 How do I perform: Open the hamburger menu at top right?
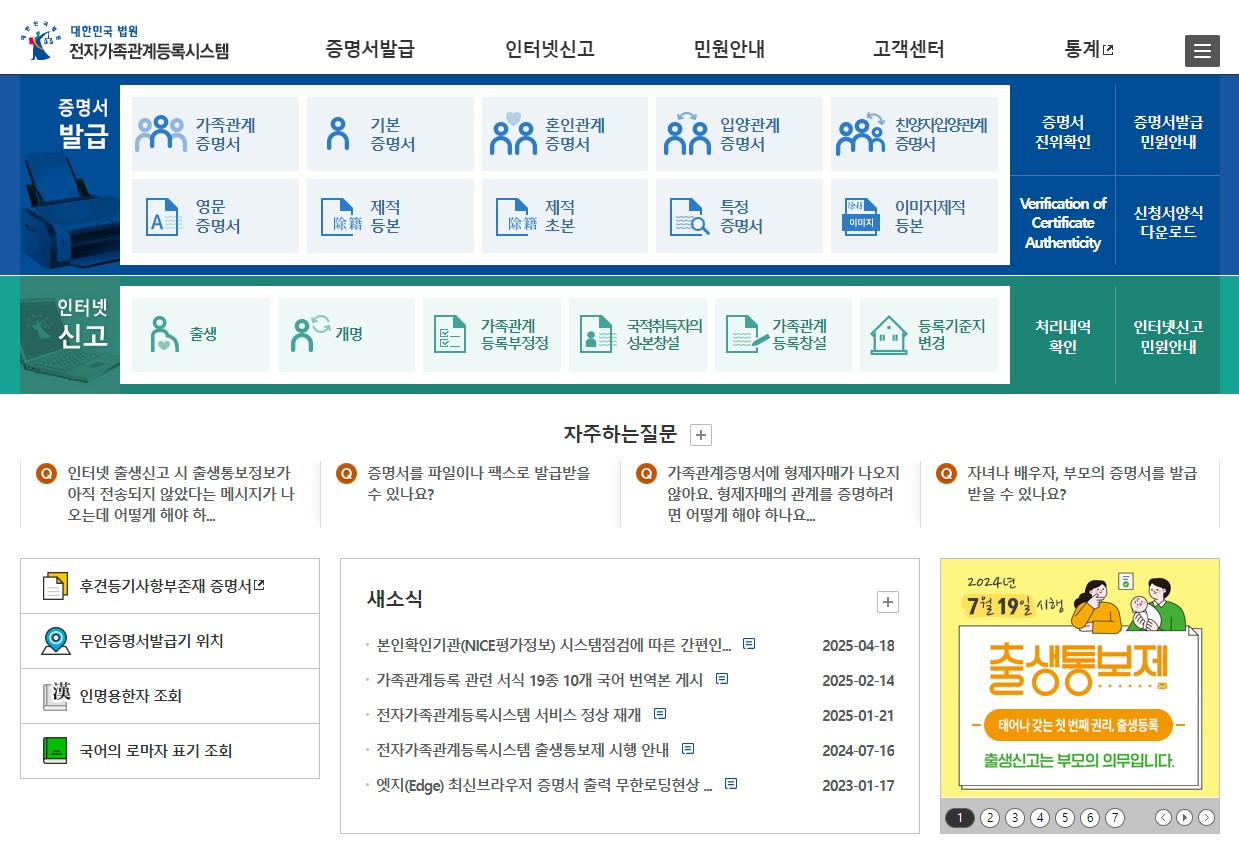pos(1202,51)
